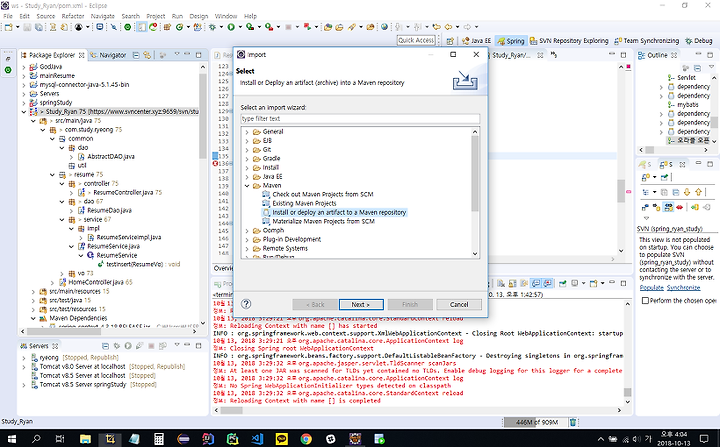Click the type filter text field
Viewport: 720px width, 447px height.
(x=360, y=119)
